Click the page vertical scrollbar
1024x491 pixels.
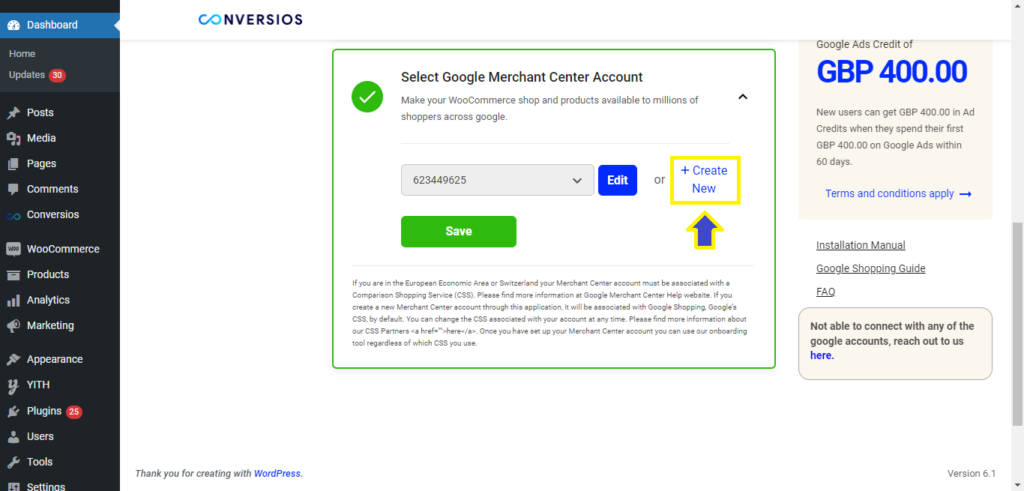(x=1018, y=324)
